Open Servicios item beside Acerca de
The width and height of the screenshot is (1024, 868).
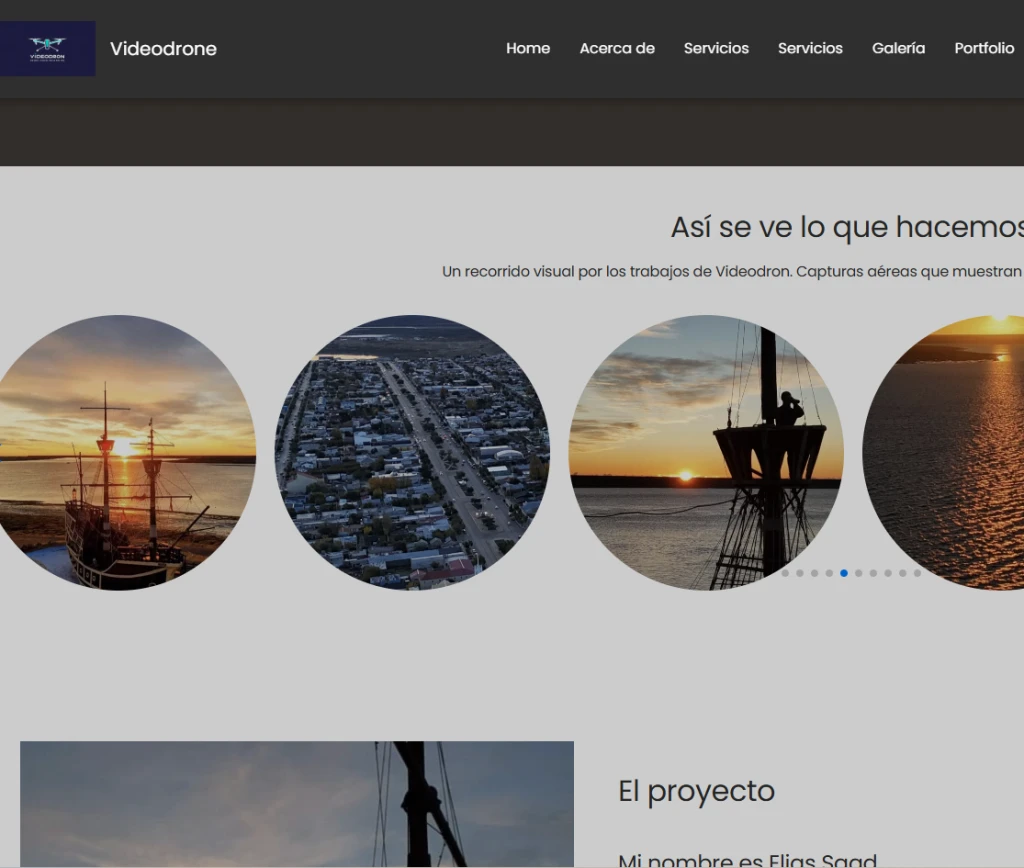tap(716, 48)
